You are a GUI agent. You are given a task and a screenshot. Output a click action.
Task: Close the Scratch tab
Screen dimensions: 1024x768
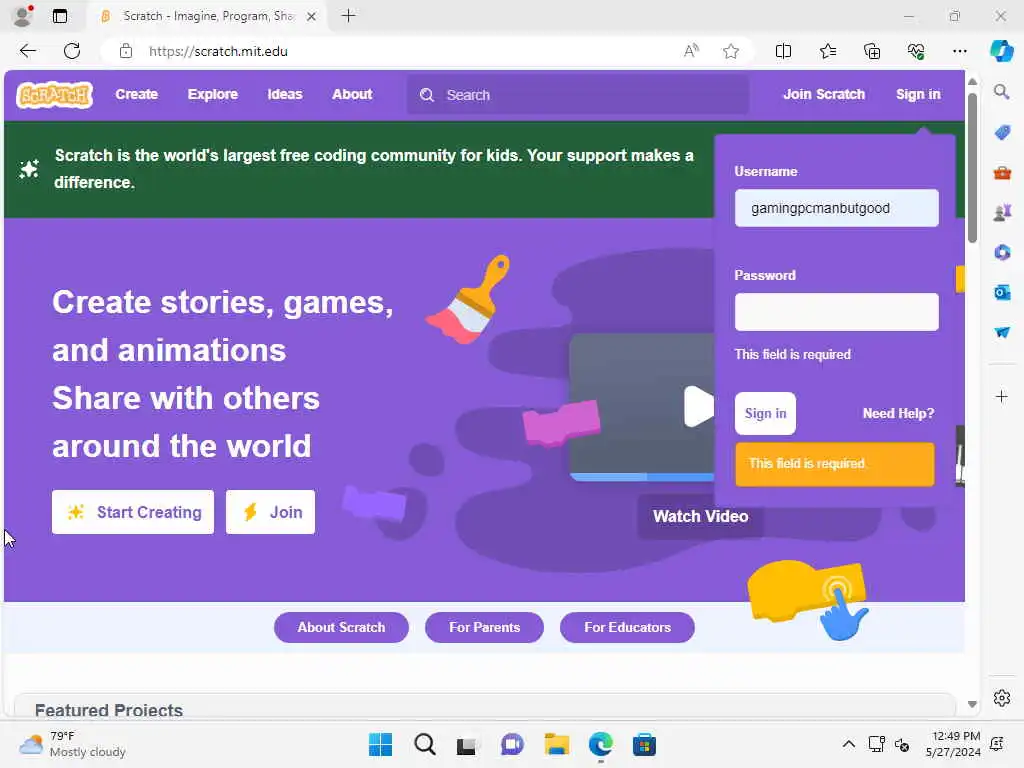click(x=312, y=16)
